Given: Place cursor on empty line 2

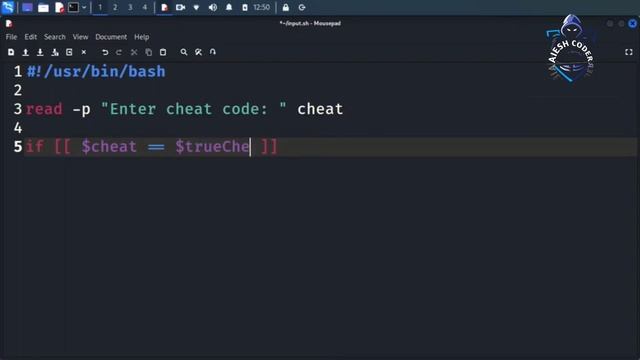Looking at the screenshot, I should tap(331, 90).
